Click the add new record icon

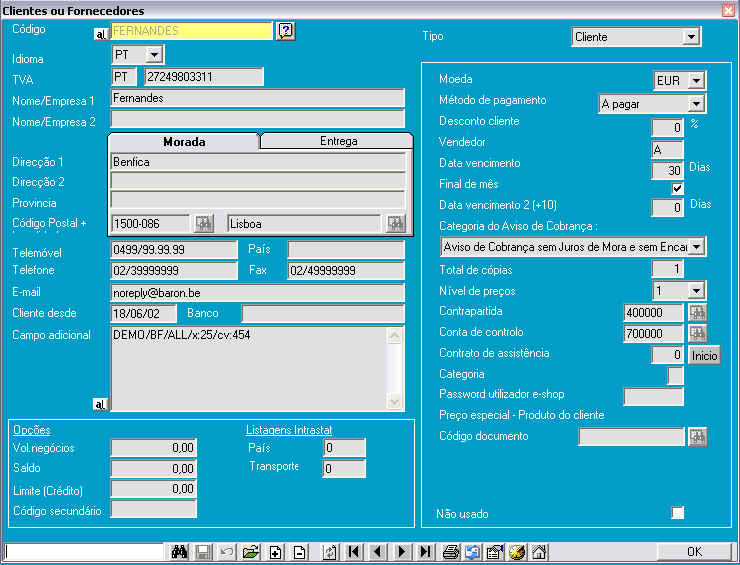(275, 552)
